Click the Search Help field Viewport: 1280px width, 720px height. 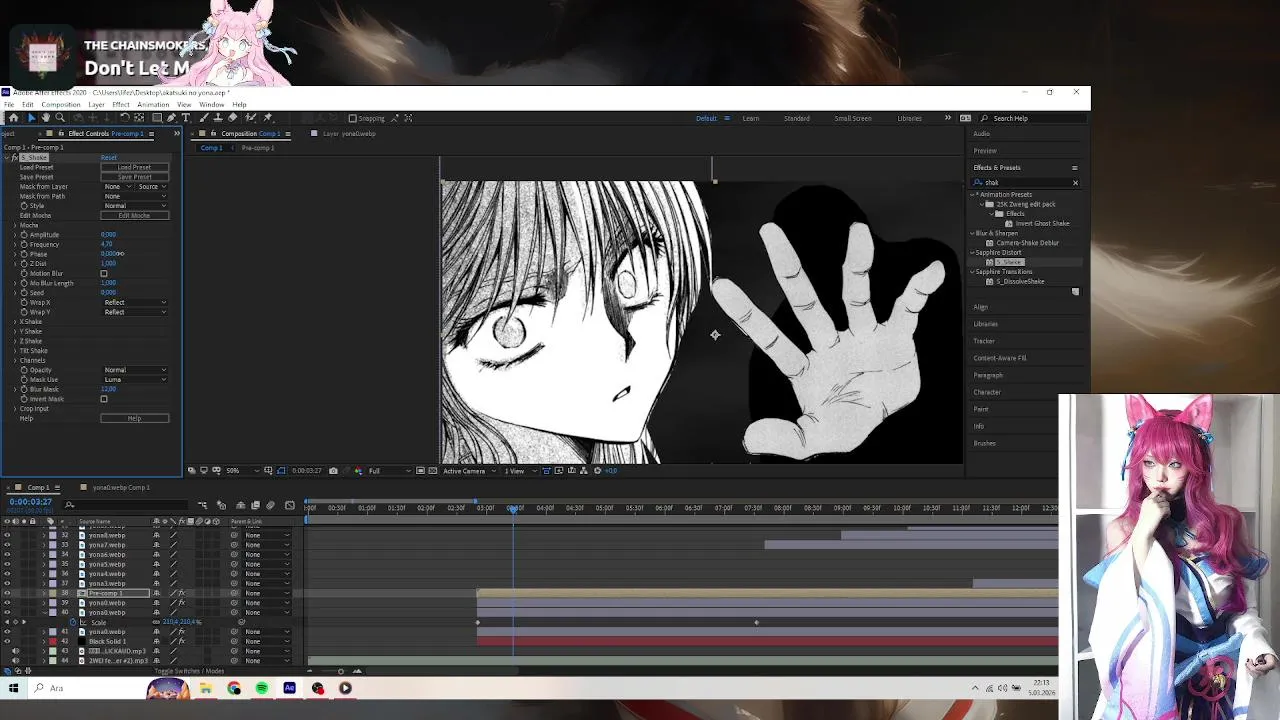tap(1030, 118)
